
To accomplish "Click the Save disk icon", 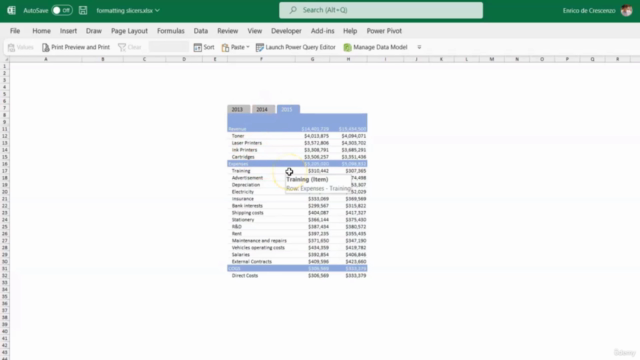I will (x=83, y=10).
